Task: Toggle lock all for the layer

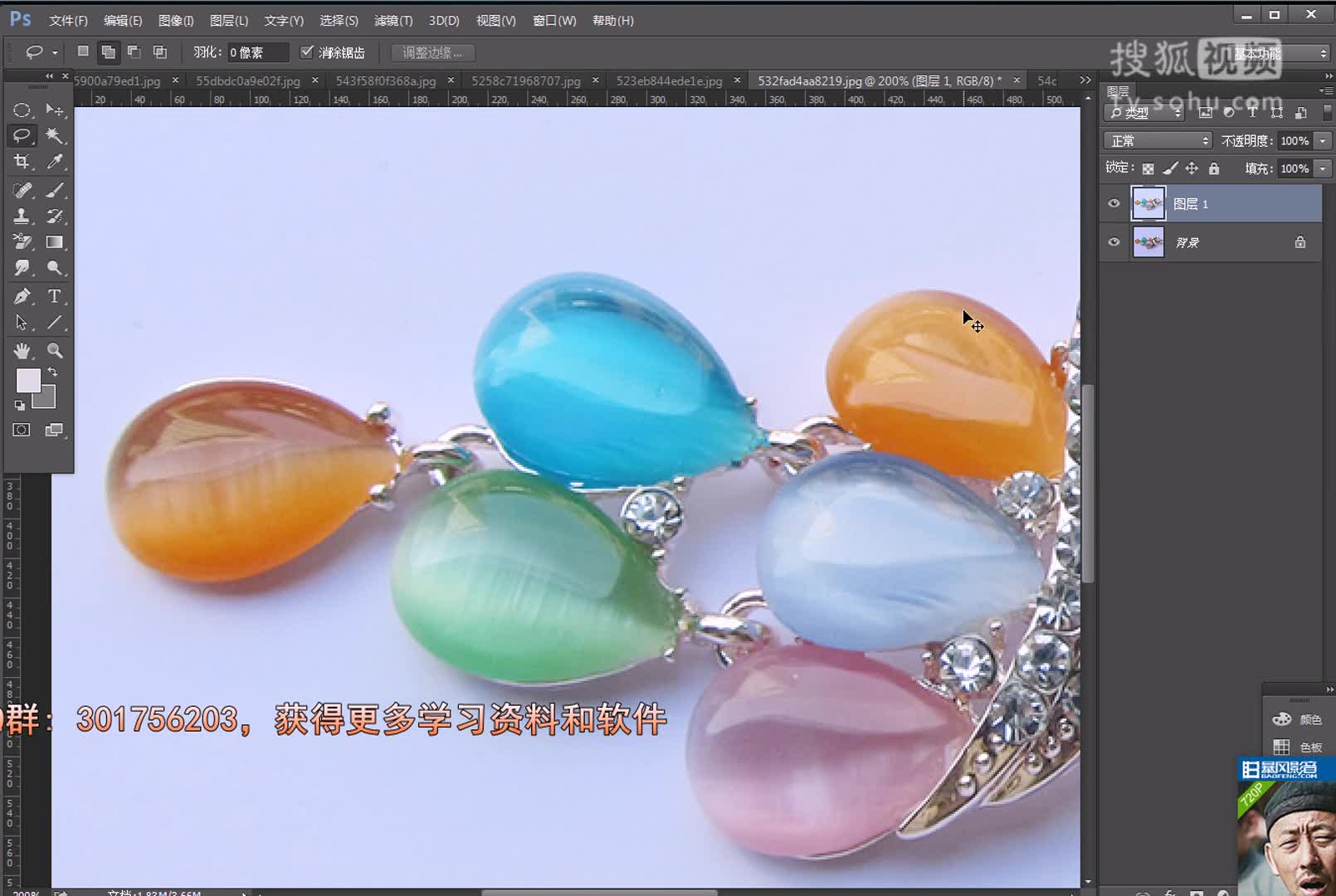Action: (x=1214, y=168)
